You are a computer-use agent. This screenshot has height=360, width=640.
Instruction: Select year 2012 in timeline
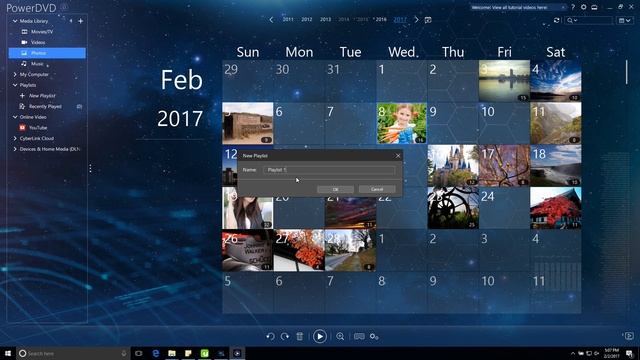click(x=307, y=20)
